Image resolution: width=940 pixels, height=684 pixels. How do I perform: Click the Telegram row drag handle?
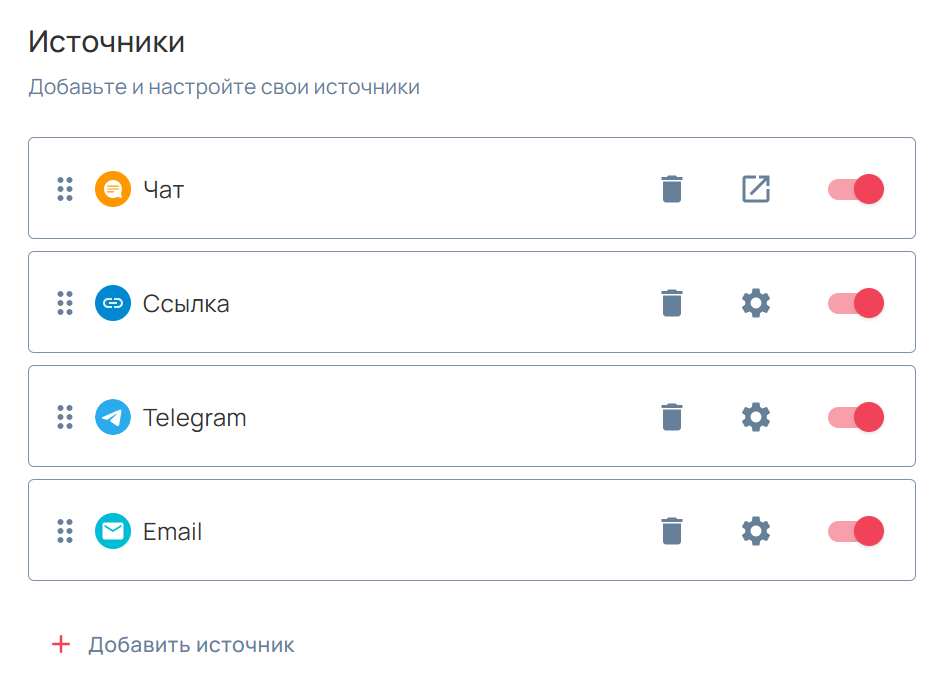point(65,416)
